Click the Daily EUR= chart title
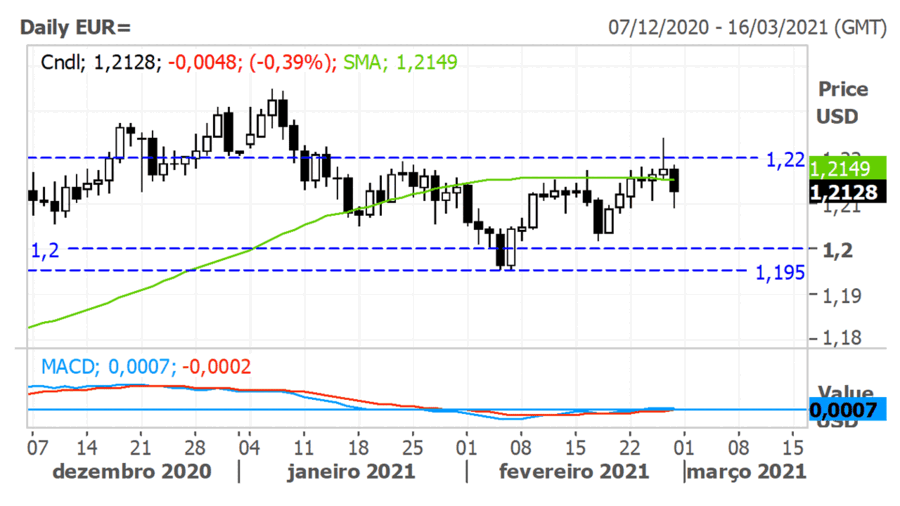This screenshot has height=506, width=900. pos(75,27)
